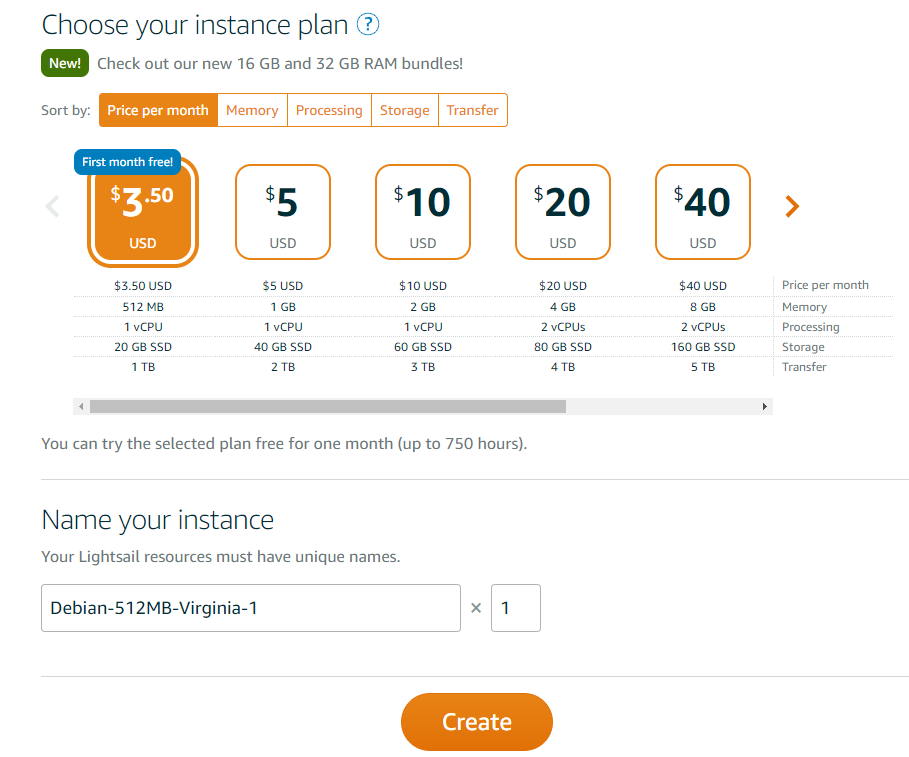Image resolution: width=909 pixels, height=757 pixels.
Task: Sort plans by Transfer
Action: click(x=472, y=110)
